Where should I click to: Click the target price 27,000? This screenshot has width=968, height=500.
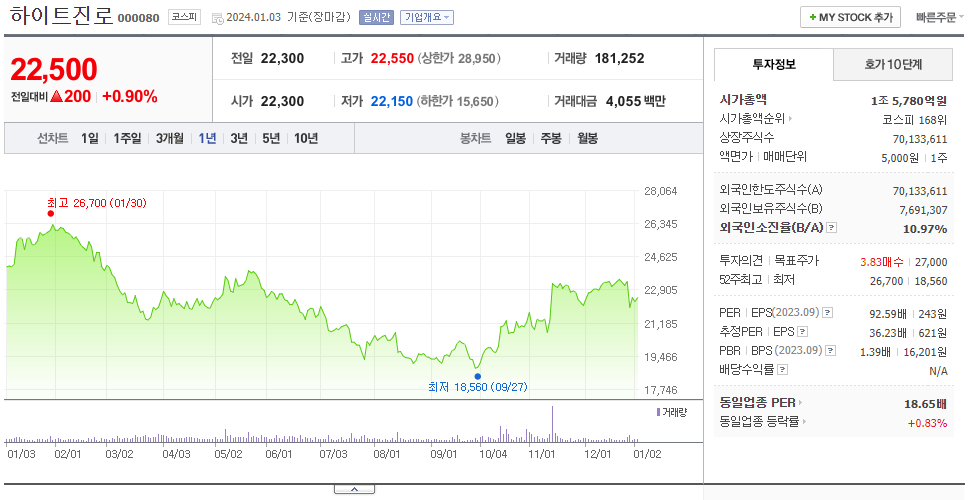[932, 262]
